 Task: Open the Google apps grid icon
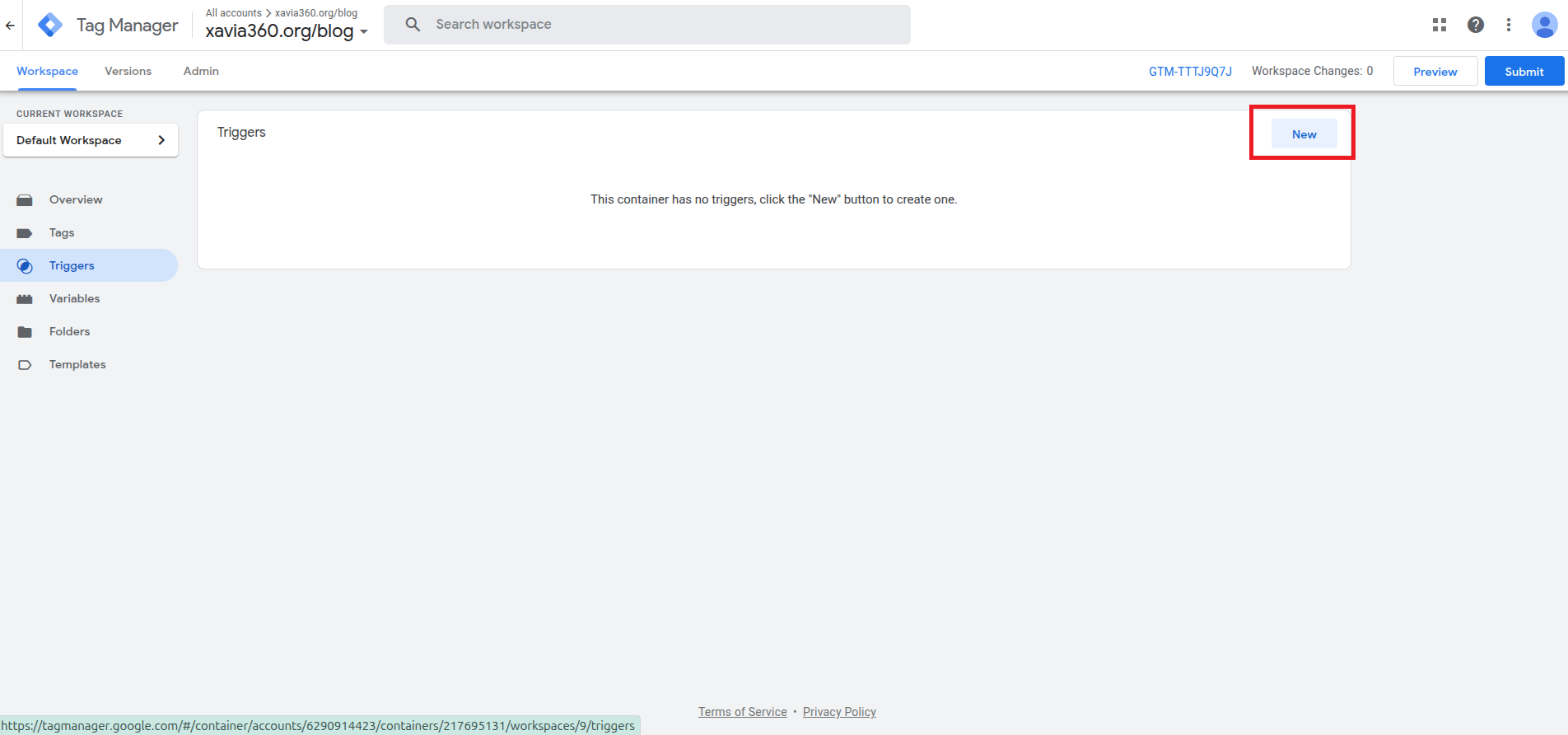point(1439,25)
